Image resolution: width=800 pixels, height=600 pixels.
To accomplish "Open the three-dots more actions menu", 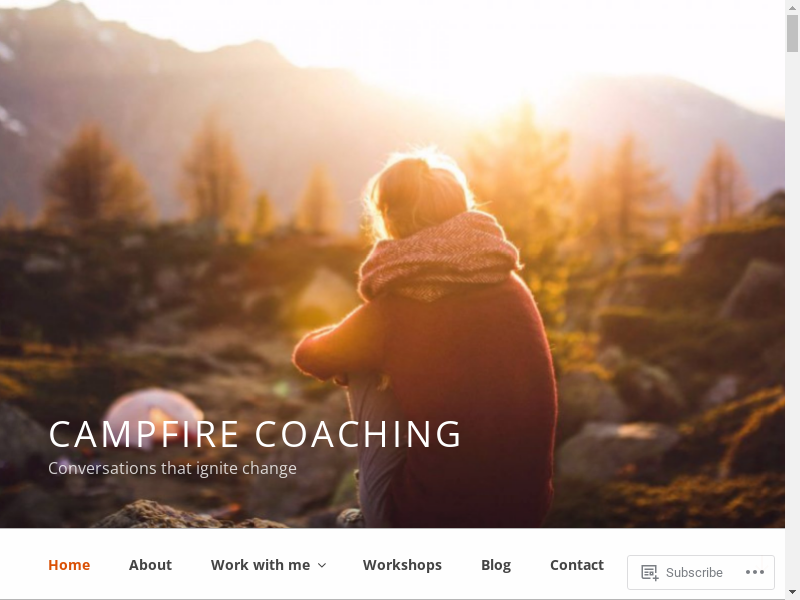I will pos(755,572).
